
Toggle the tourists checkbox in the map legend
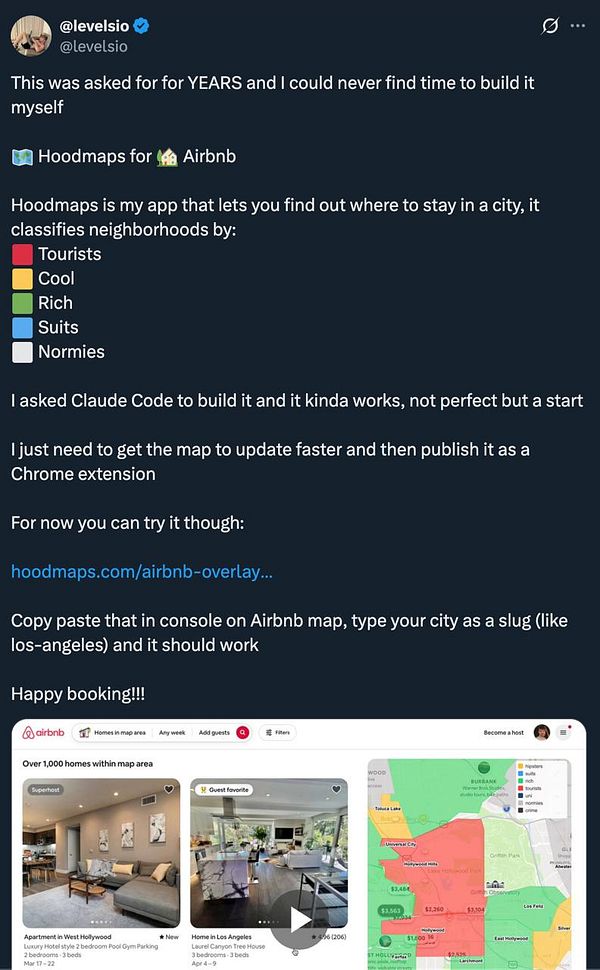click(x=520, y=788)
